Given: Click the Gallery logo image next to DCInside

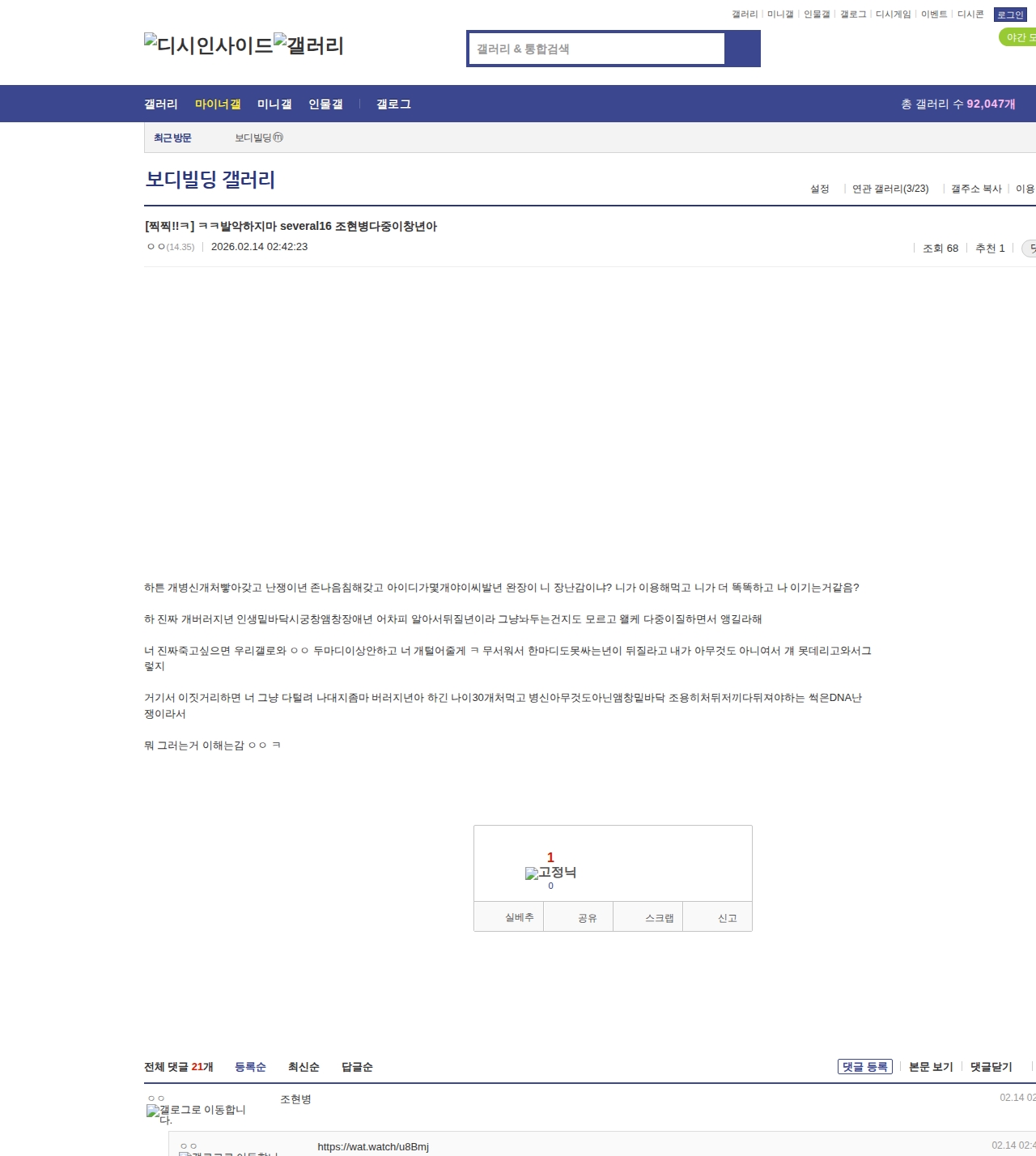Looking at the screenshot, I should tap(308, 45).
